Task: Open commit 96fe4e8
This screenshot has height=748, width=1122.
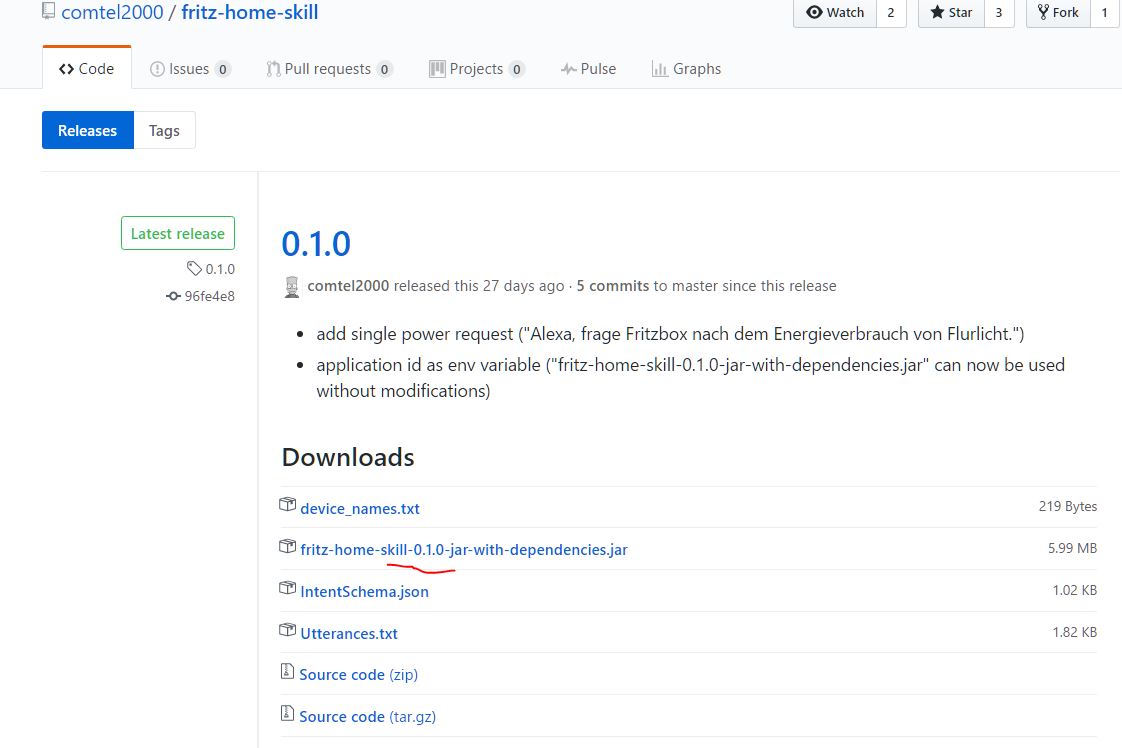Action: click(209, 296)
